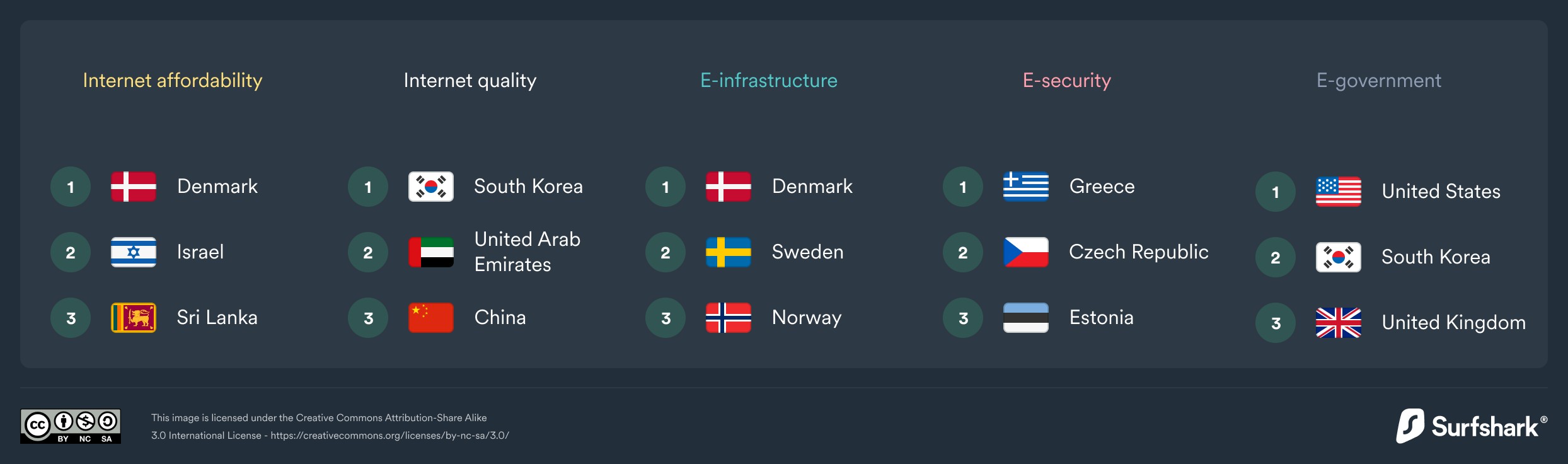Click the Surfshark logo
This screenshot has width=1568, height=464.
(1471, 427)
